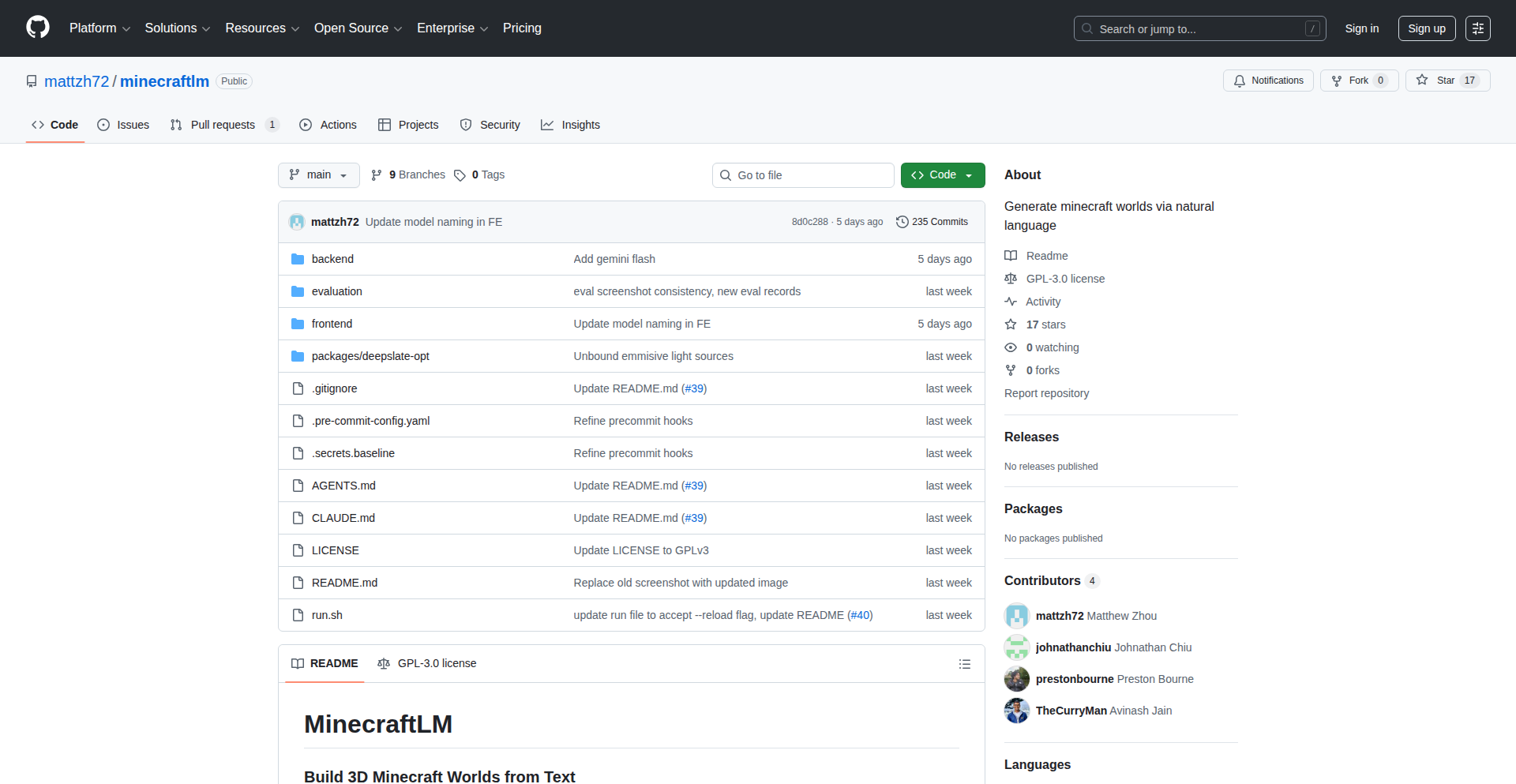
Task: Open the README outline list icon
Action: [x=964, y=664]
